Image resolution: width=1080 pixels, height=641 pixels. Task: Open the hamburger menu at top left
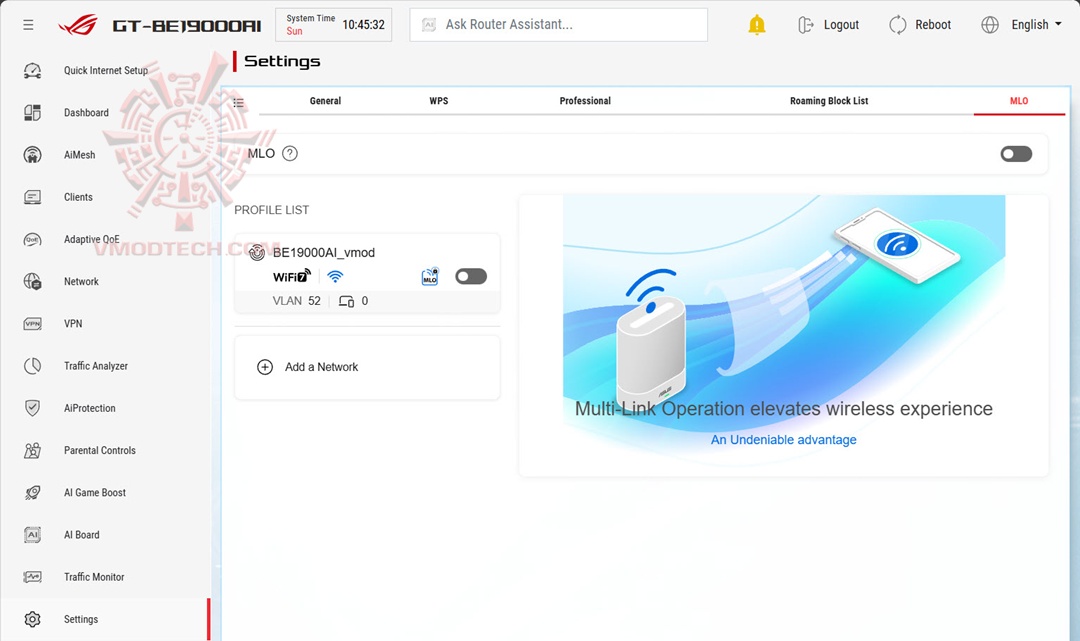28,25
